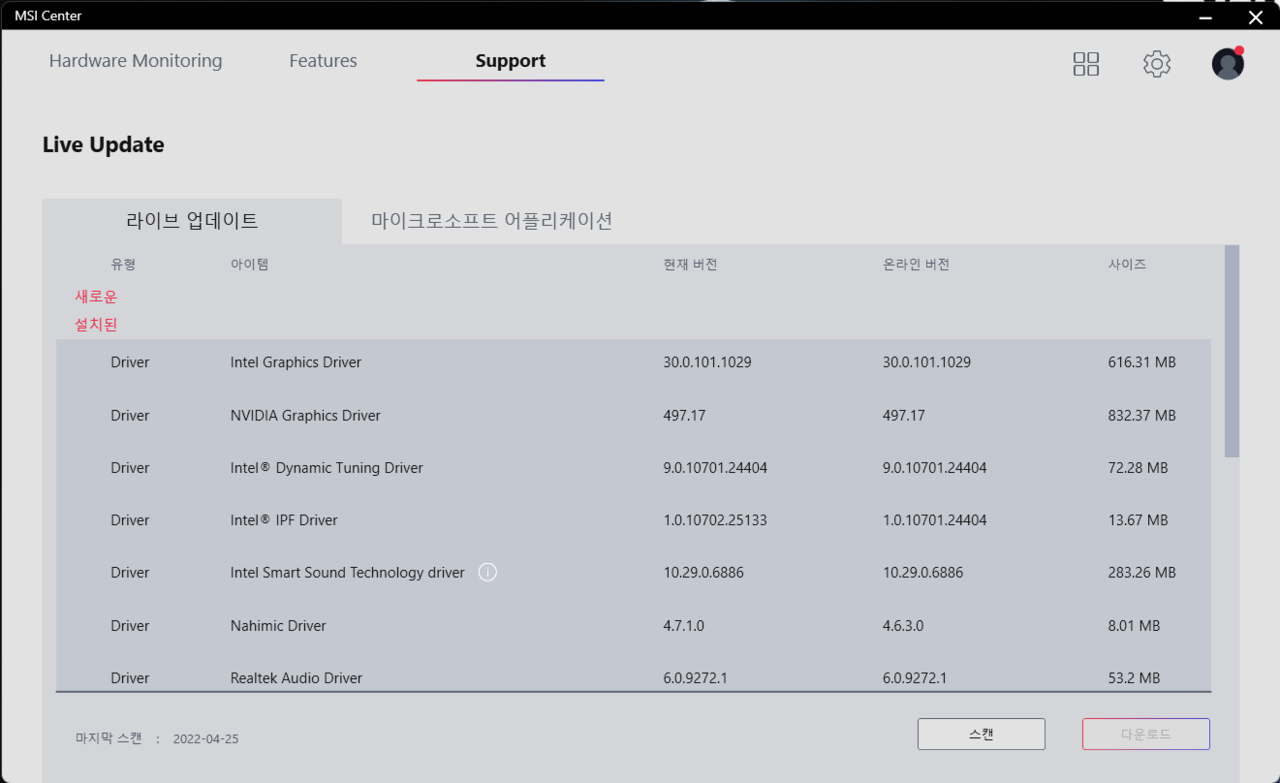
Task: Click the 다운로드 button
Action: coord(1145,734)
